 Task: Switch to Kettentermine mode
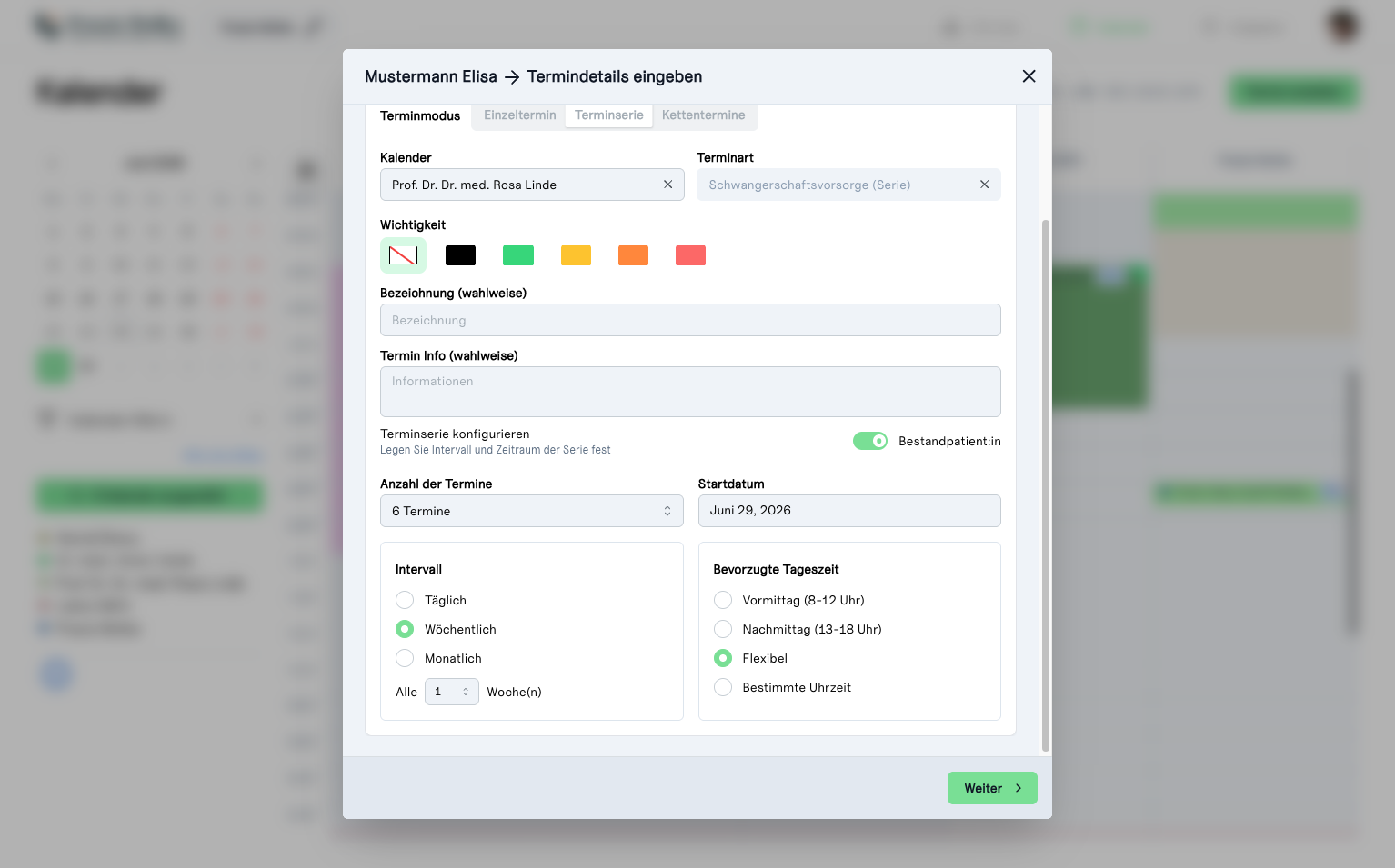click(704, 115)
